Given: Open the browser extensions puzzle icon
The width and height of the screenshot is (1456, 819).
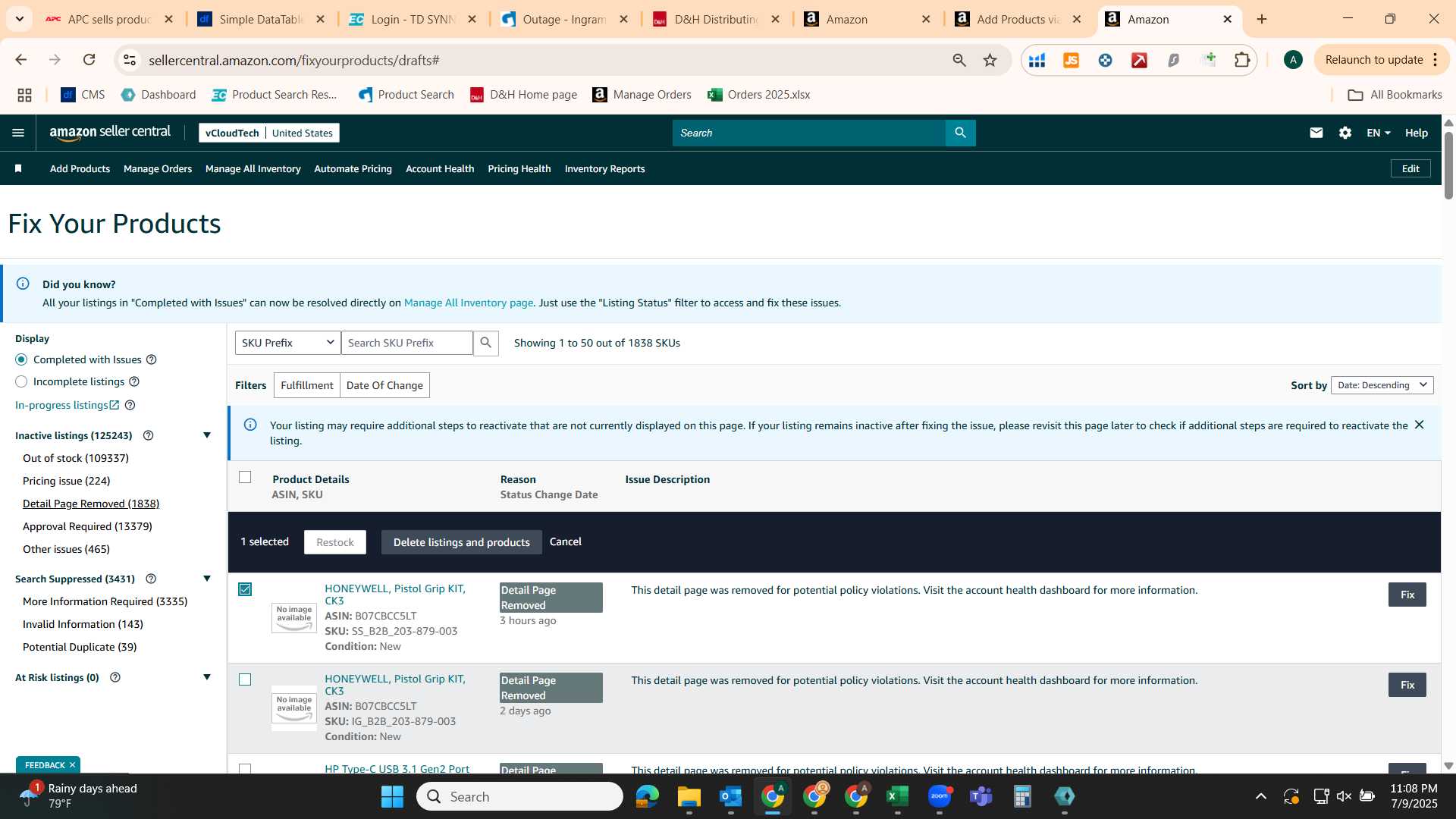Looking at the screenshot, I should tap(1242, 60).
